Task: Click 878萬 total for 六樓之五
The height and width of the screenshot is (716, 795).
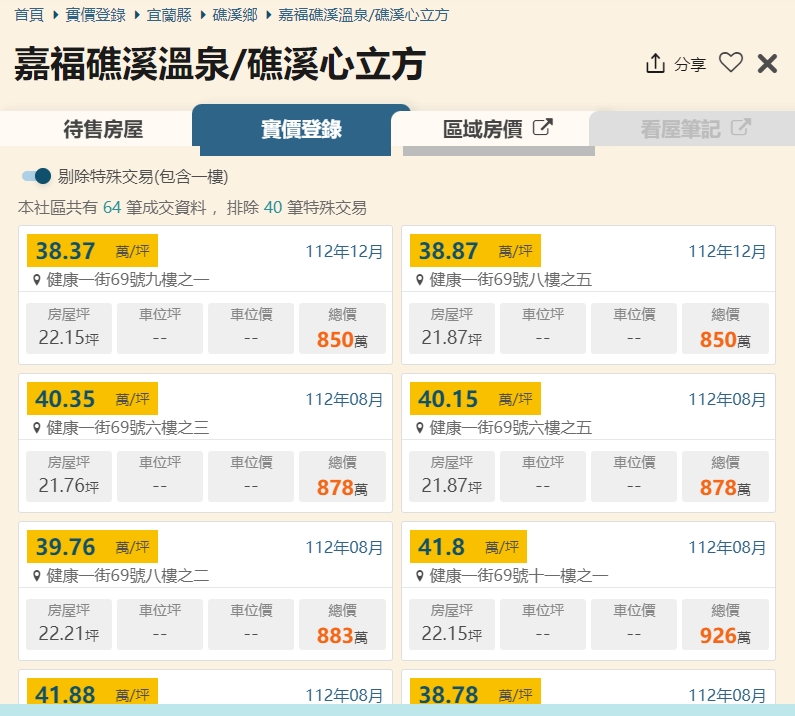Action: (725, 487)
